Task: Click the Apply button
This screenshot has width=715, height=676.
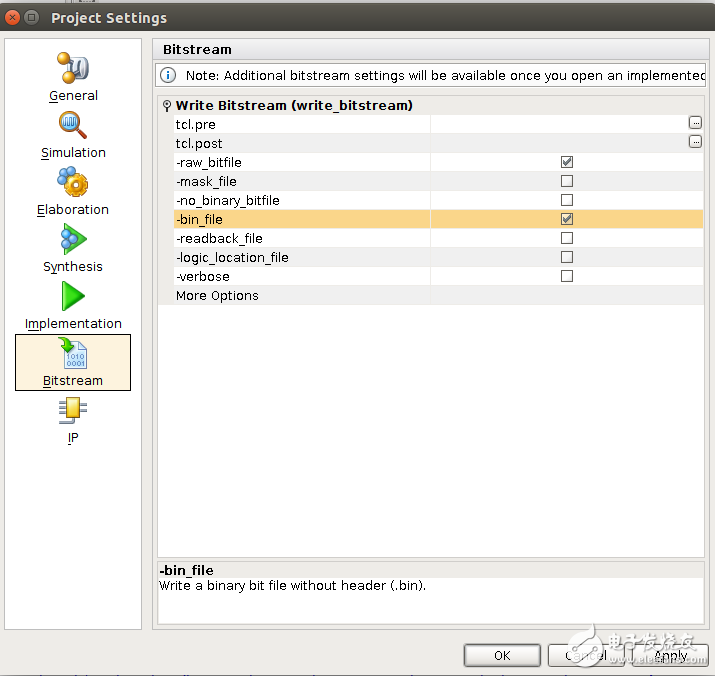Action: tap(670, 655)
